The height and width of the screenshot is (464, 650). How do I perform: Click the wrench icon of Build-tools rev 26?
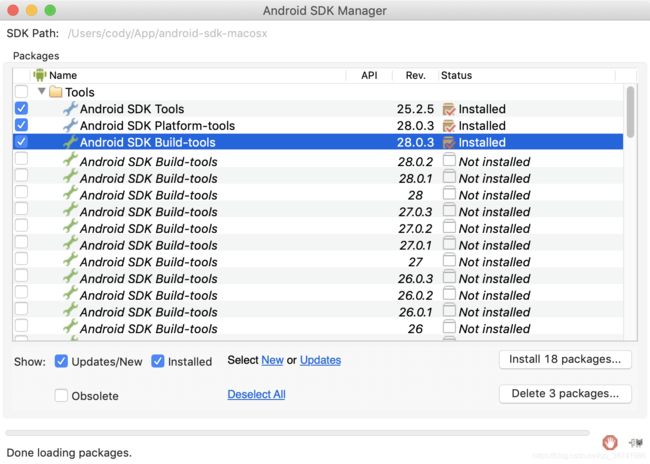pos(70,326)
